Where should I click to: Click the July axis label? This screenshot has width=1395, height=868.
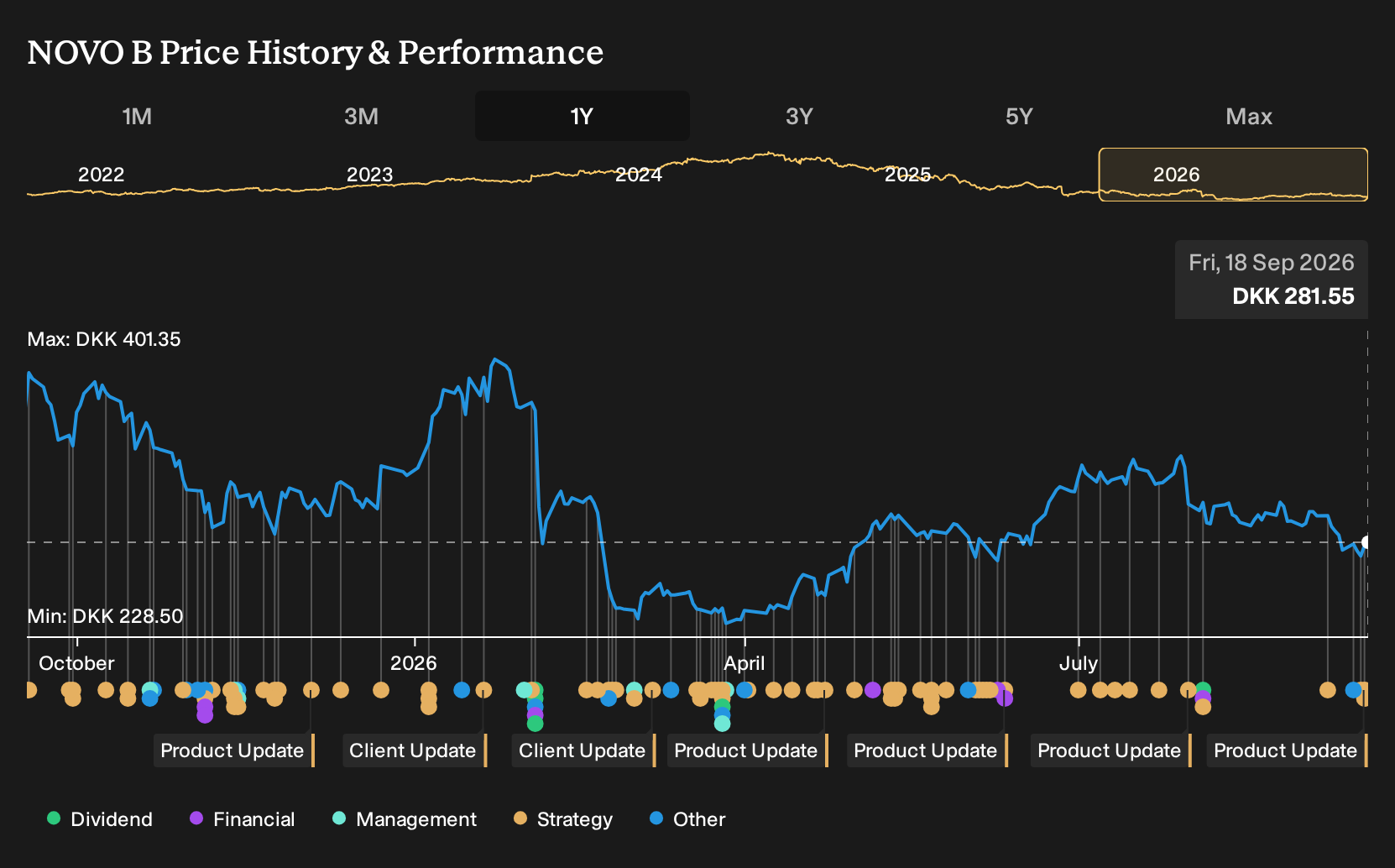coord(1079,663)
